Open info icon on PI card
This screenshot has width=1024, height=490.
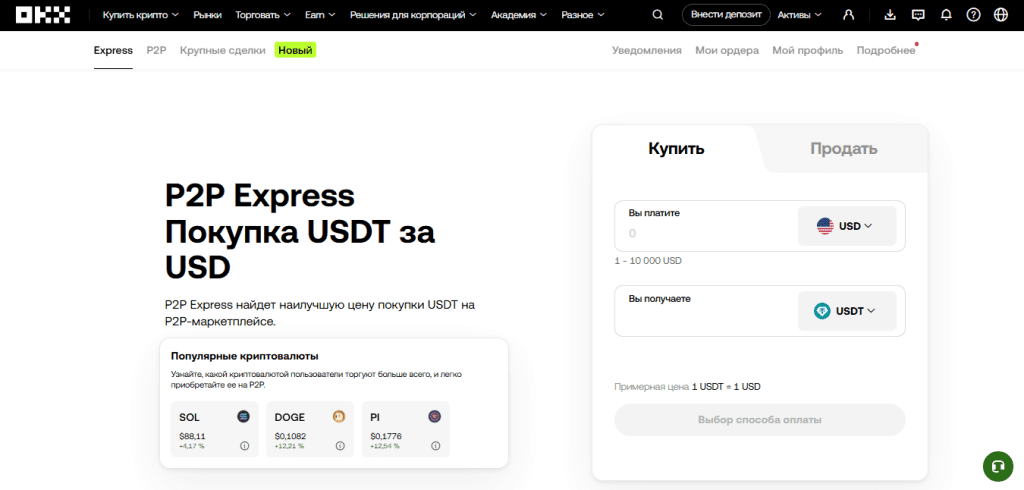(x=436, y=446)
